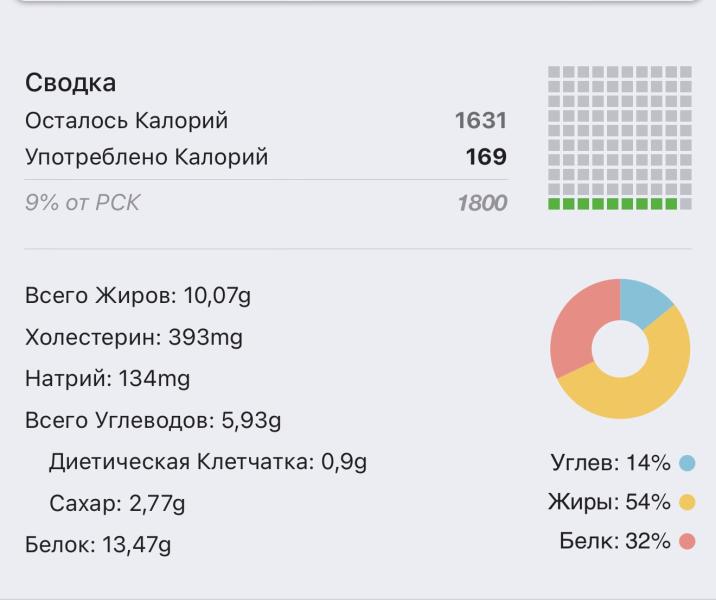Tap the 1800 daily goal value

(x=482, y=203)
